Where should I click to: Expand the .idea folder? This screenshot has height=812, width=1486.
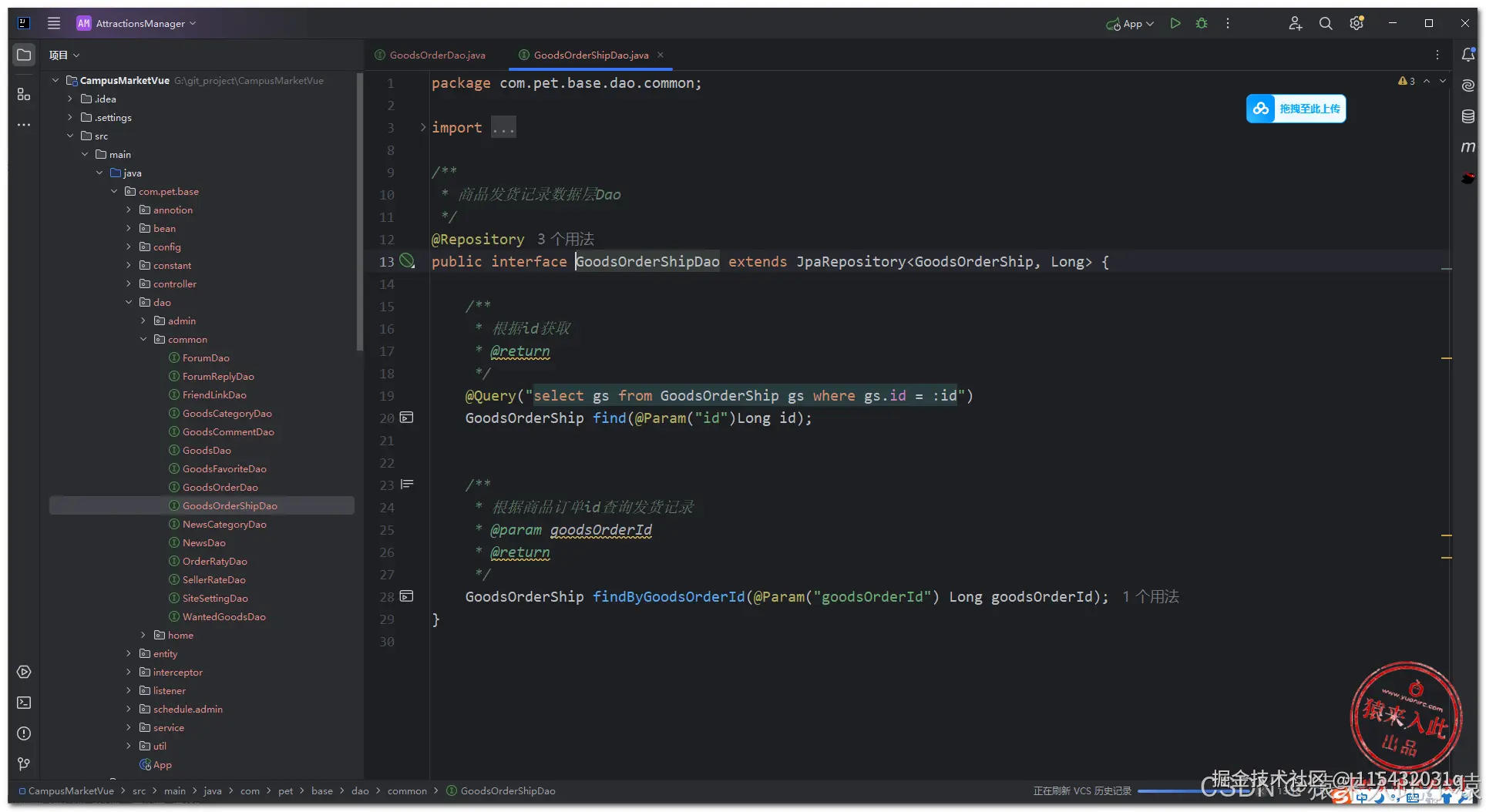coord(70,99)
